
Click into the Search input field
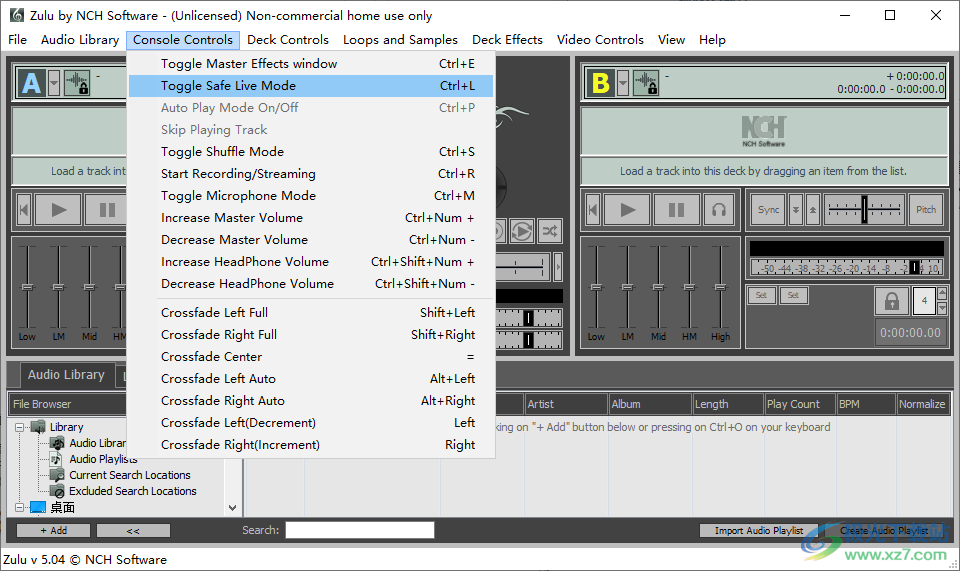(x=360, y=530)
